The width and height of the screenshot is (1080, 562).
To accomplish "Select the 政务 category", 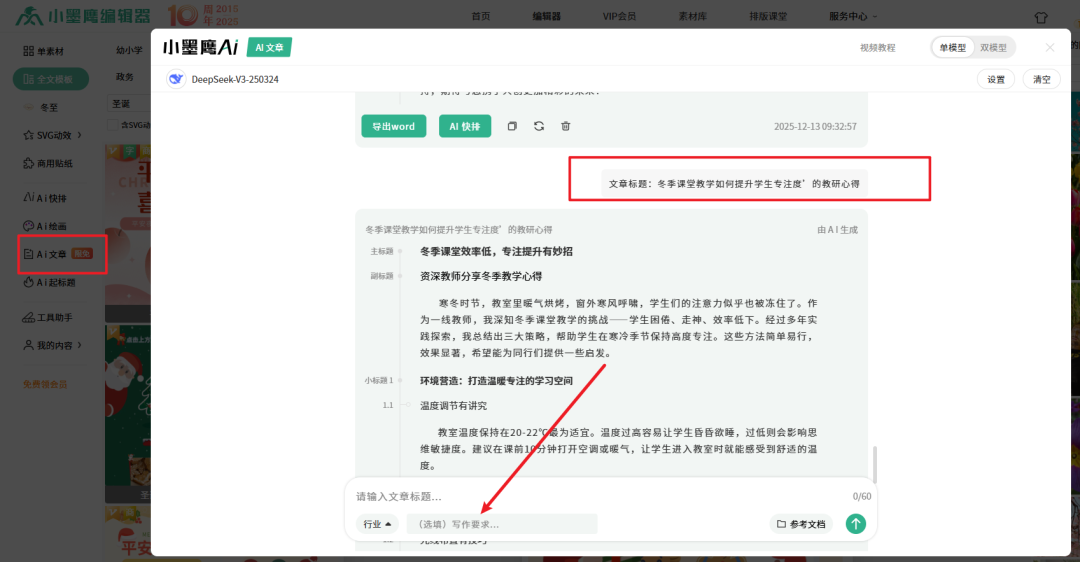I will pos(125,76).
